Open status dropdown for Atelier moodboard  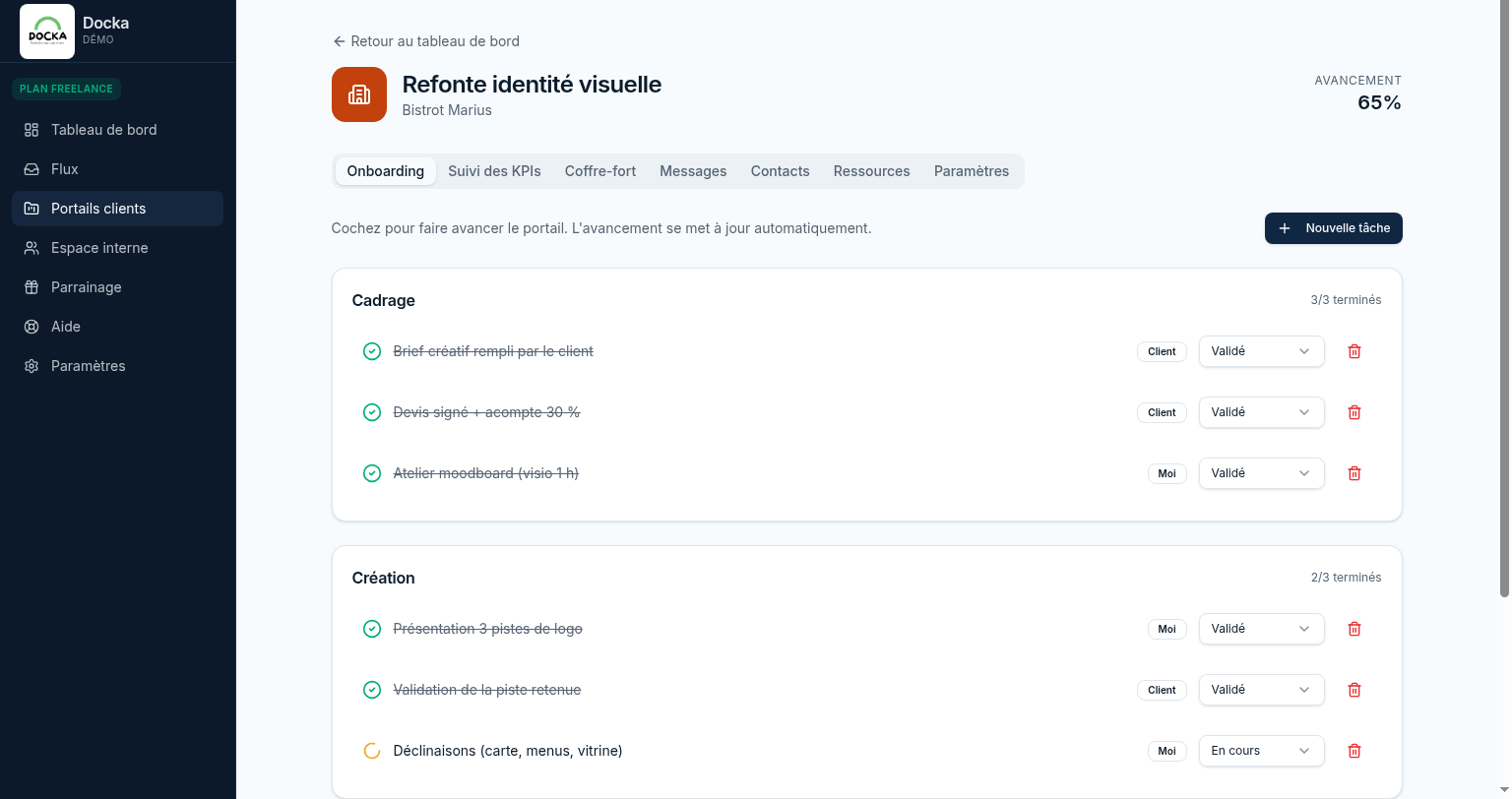[x=1261, y=473]
